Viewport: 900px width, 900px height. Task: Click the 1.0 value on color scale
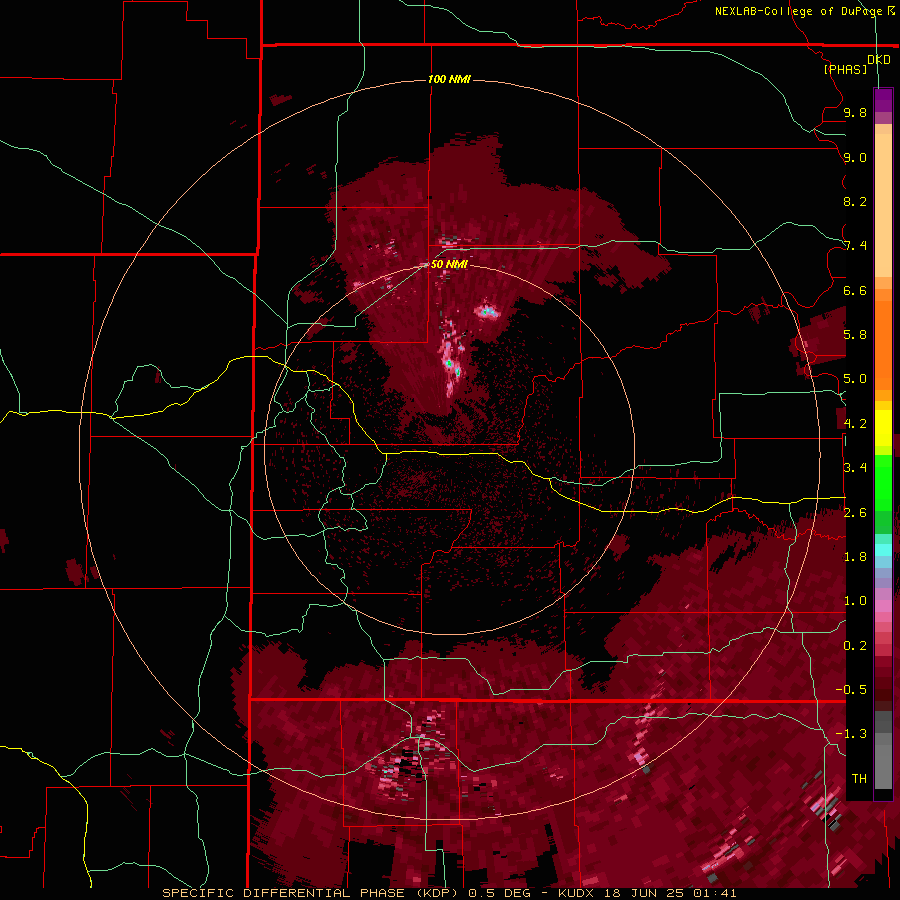point(855,601)
